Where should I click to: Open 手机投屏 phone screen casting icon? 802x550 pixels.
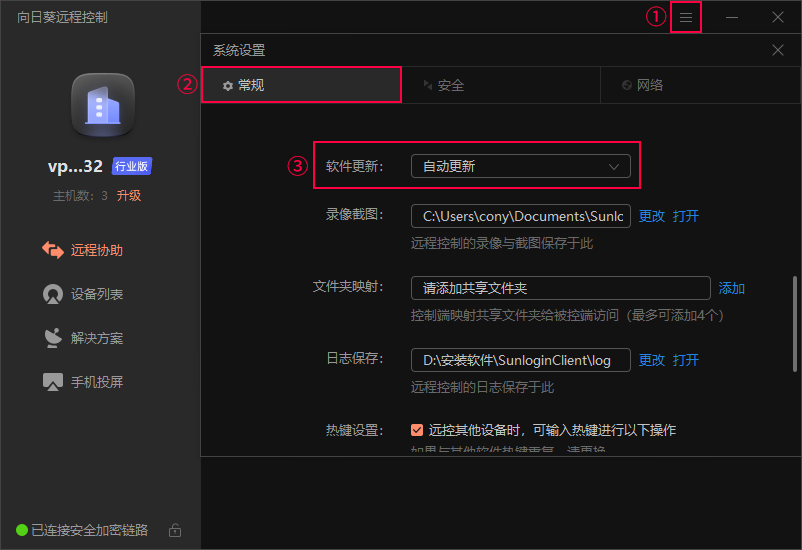click(53, 382)
